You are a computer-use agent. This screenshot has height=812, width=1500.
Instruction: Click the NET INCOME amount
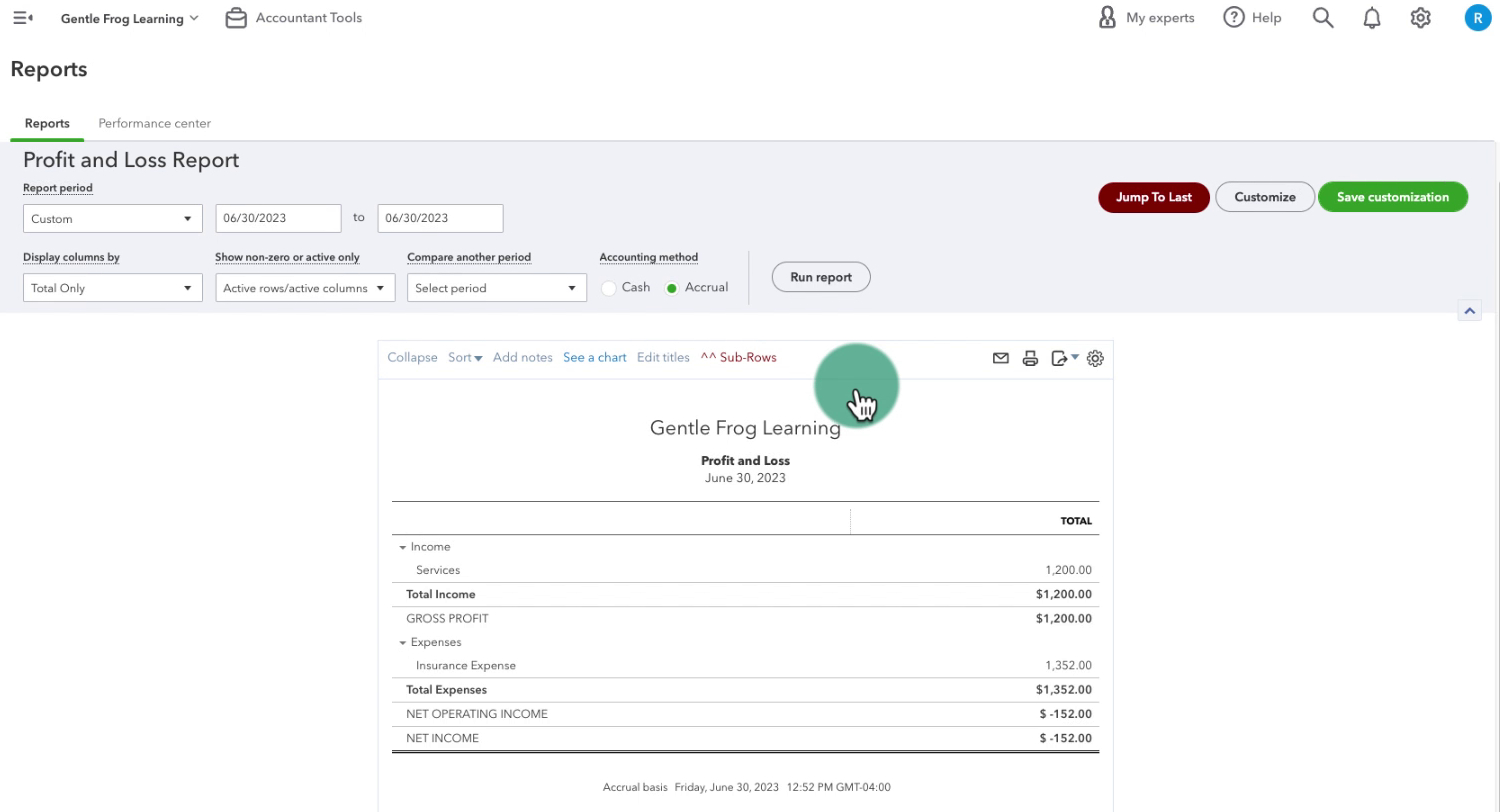pos(1066,738)
